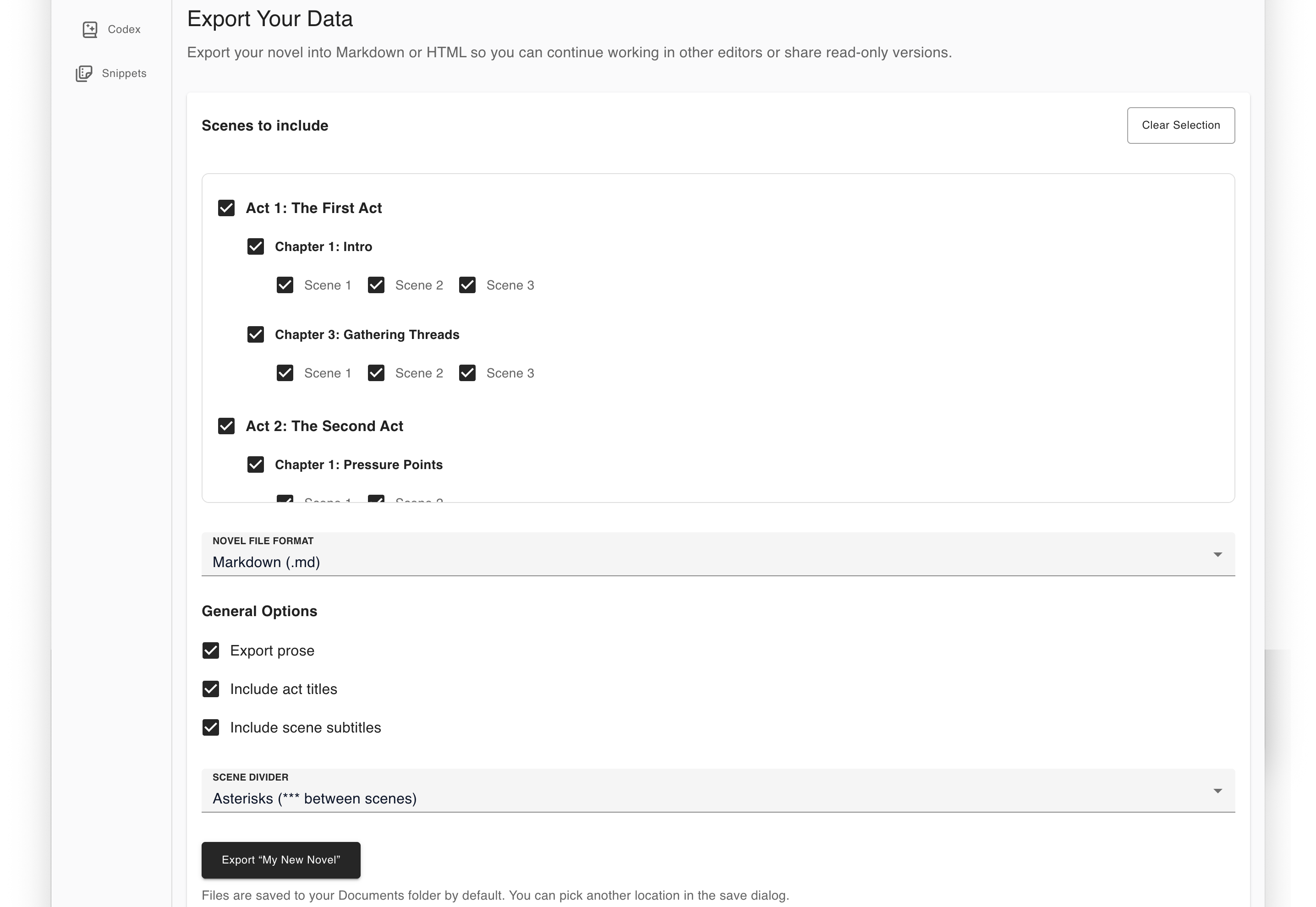The width and height of the screenshot is (1316, 907).
Task: Uncheck Include scene subtitles
Action: point(211,727)
